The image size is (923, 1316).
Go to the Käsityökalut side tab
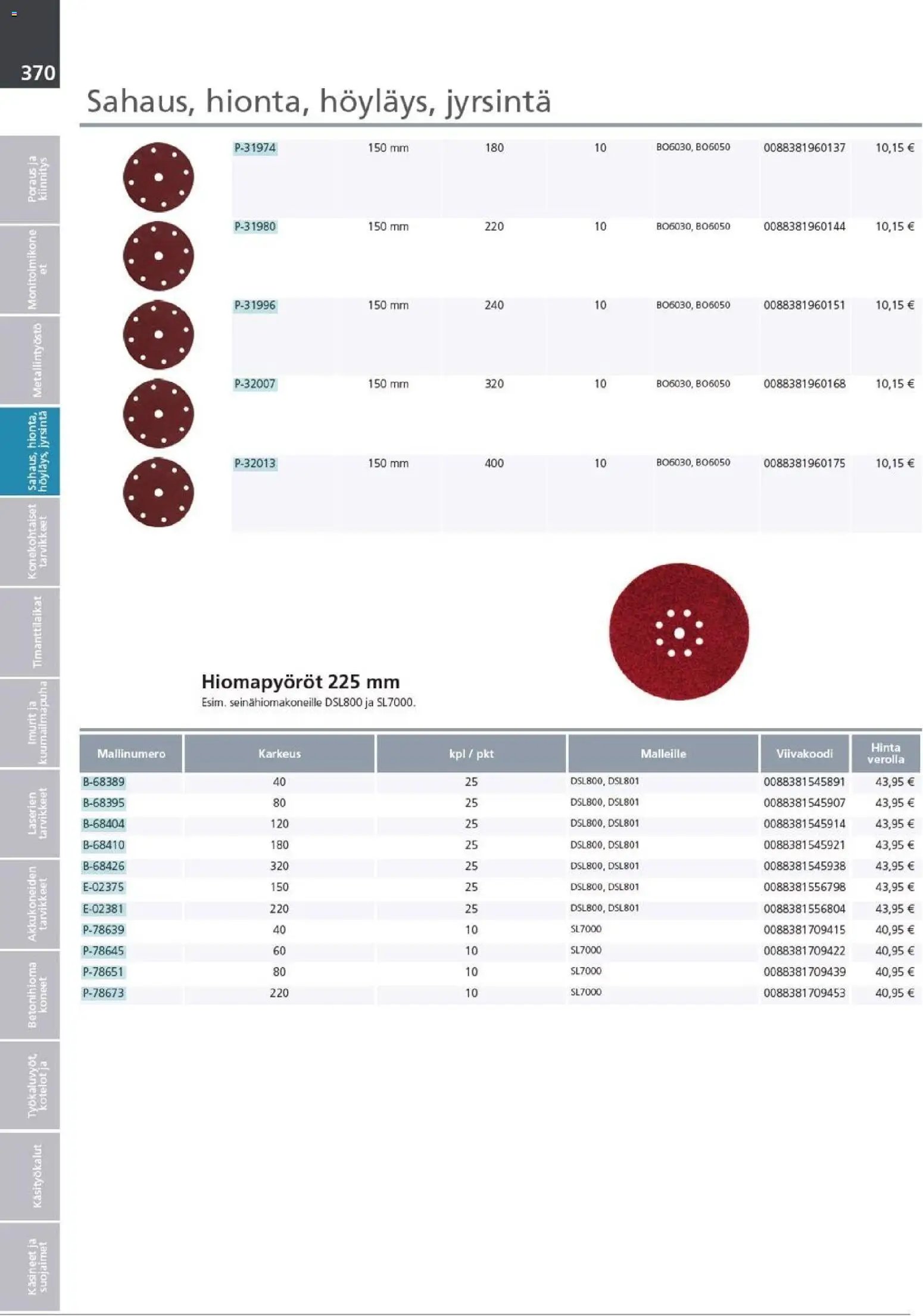[30, 1176]
